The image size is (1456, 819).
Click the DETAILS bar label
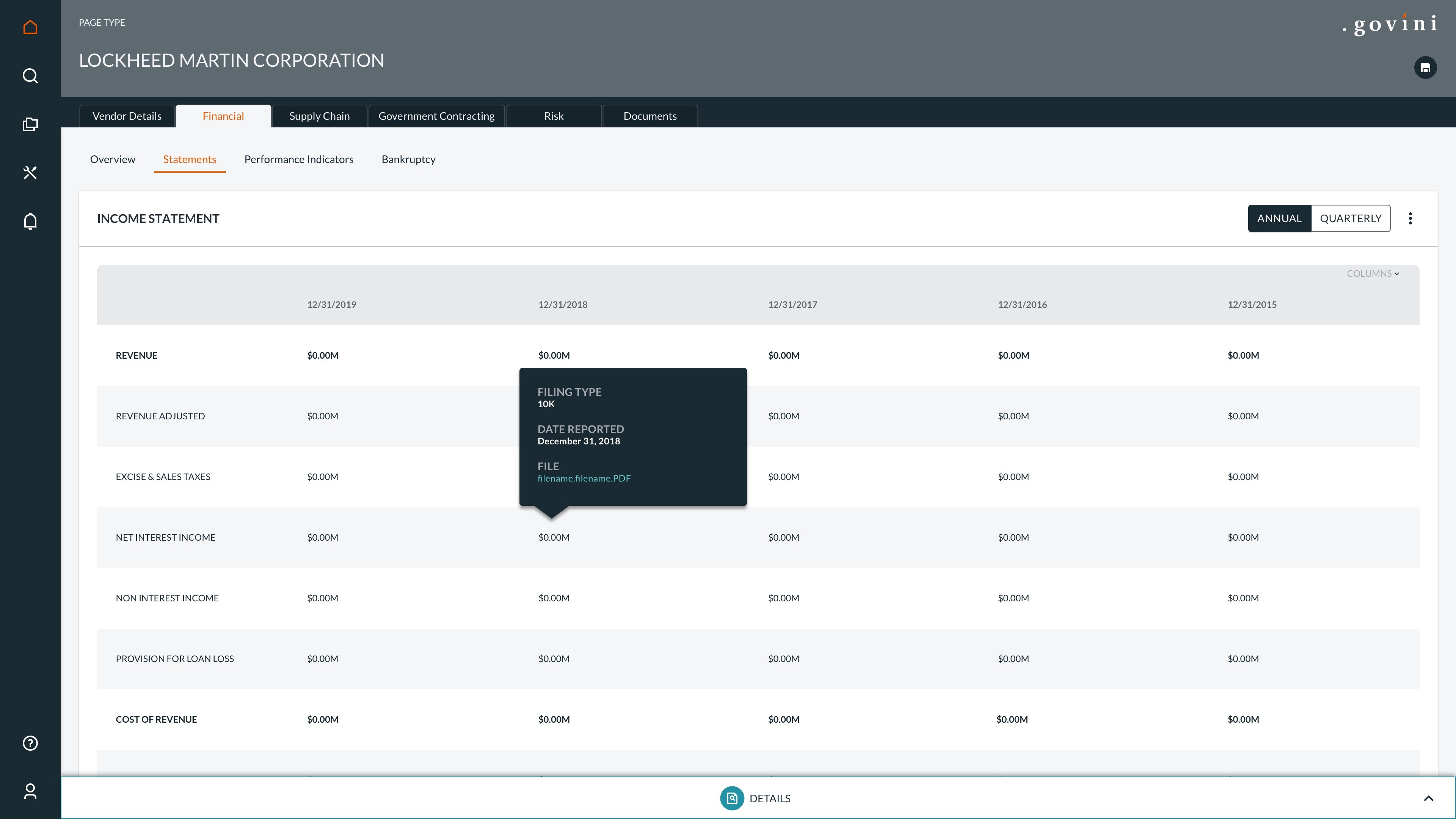coord(770,798)
